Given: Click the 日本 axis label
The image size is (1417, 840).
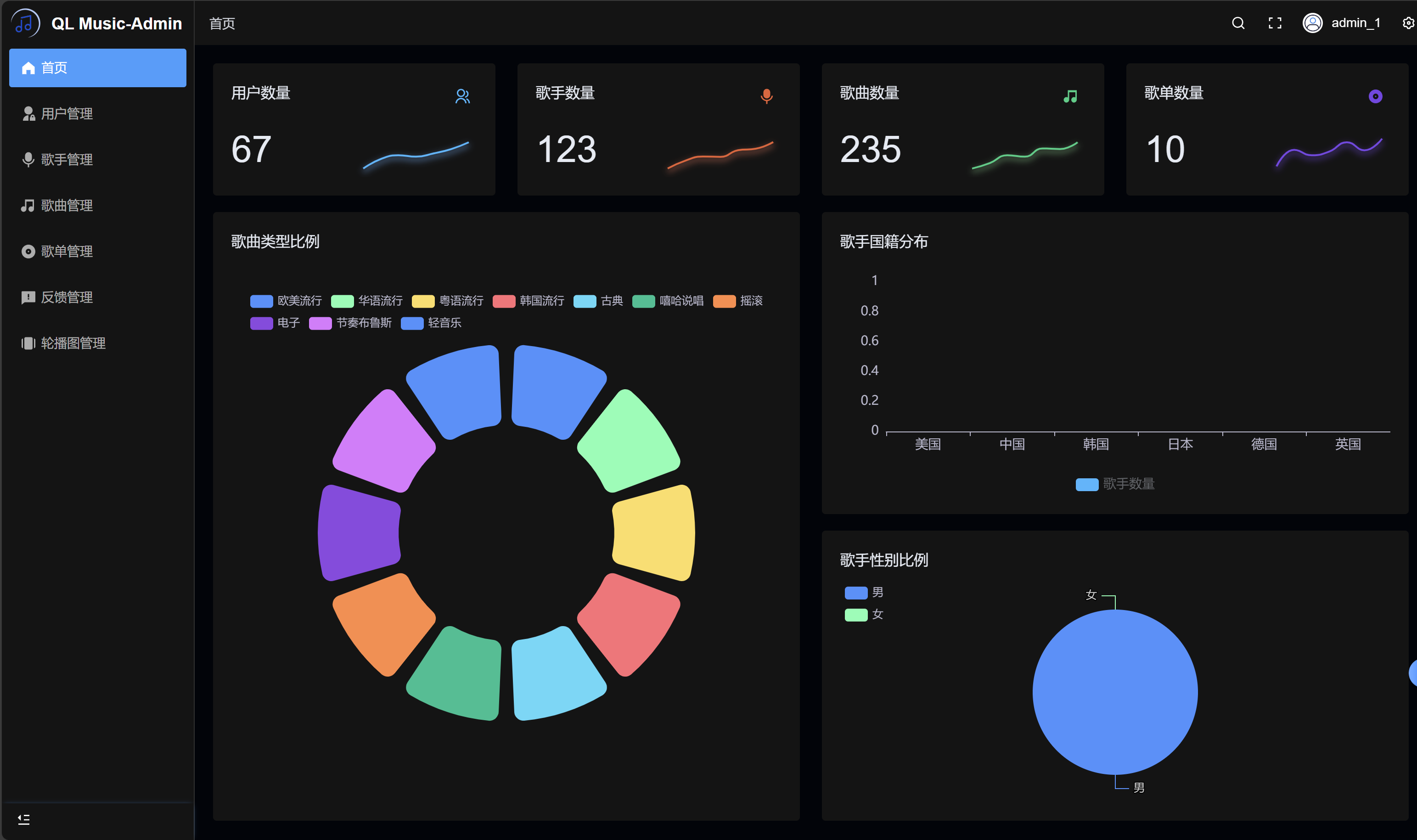Looking at the screenshot, I should click(x=1181, y=444).
